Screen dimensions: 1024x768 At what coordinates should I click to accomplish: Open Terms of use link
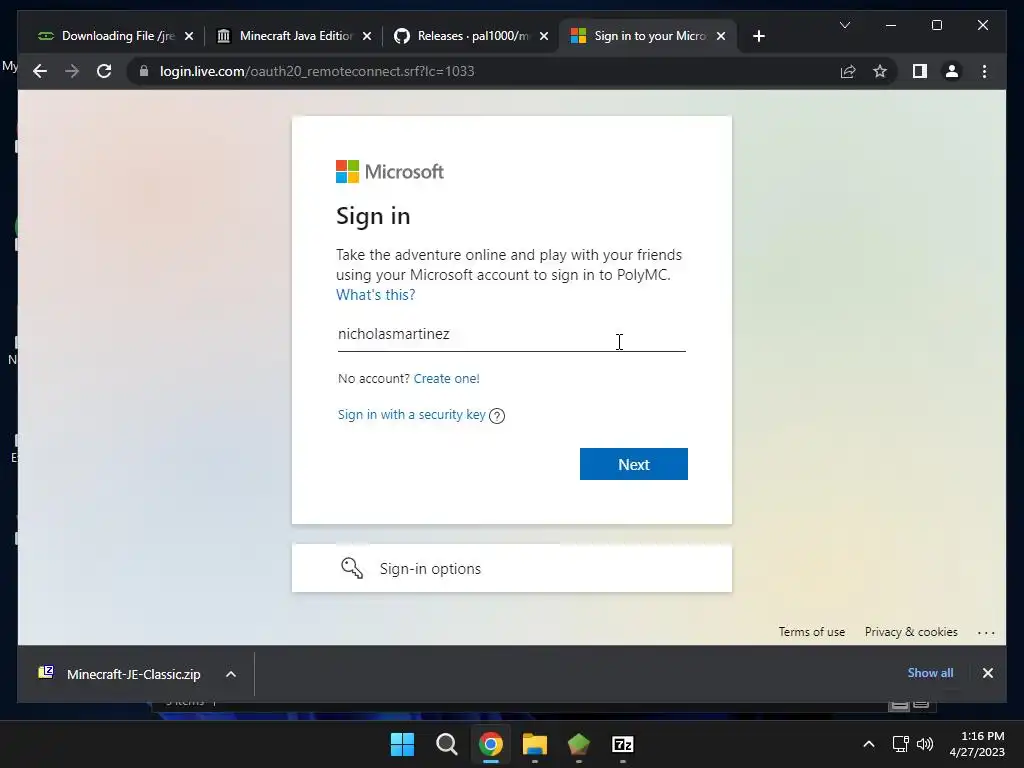(x=812, y=632)
